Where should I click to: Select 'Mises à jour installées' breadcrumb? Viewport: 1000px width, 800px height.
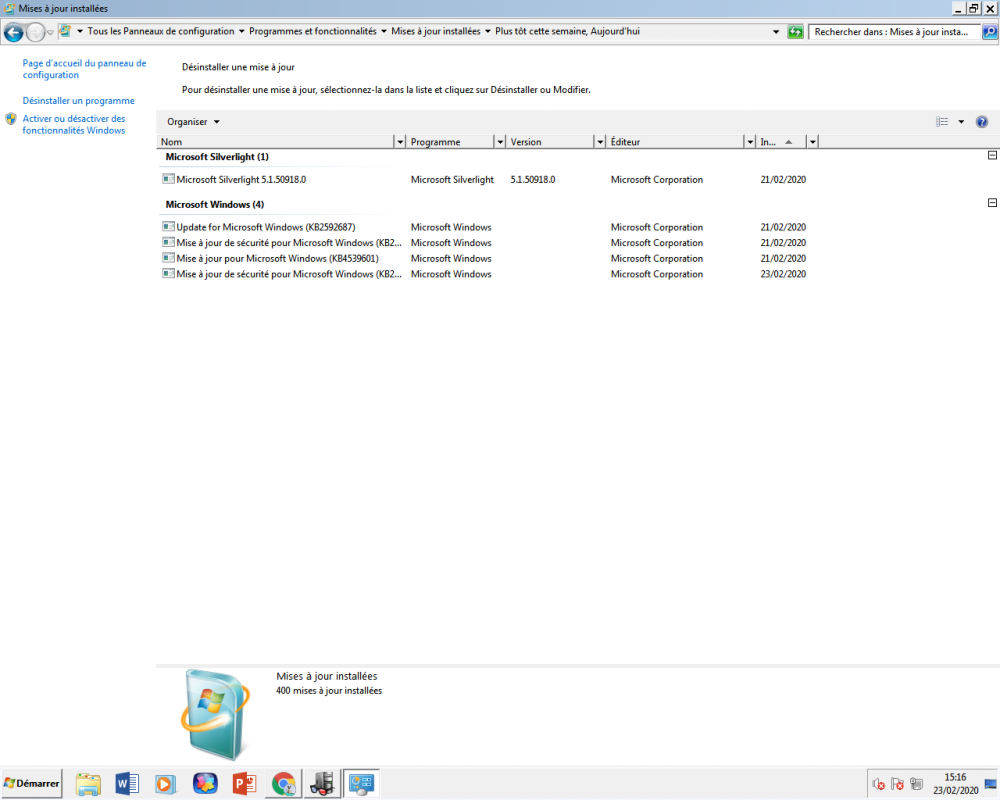pos(436,31)
